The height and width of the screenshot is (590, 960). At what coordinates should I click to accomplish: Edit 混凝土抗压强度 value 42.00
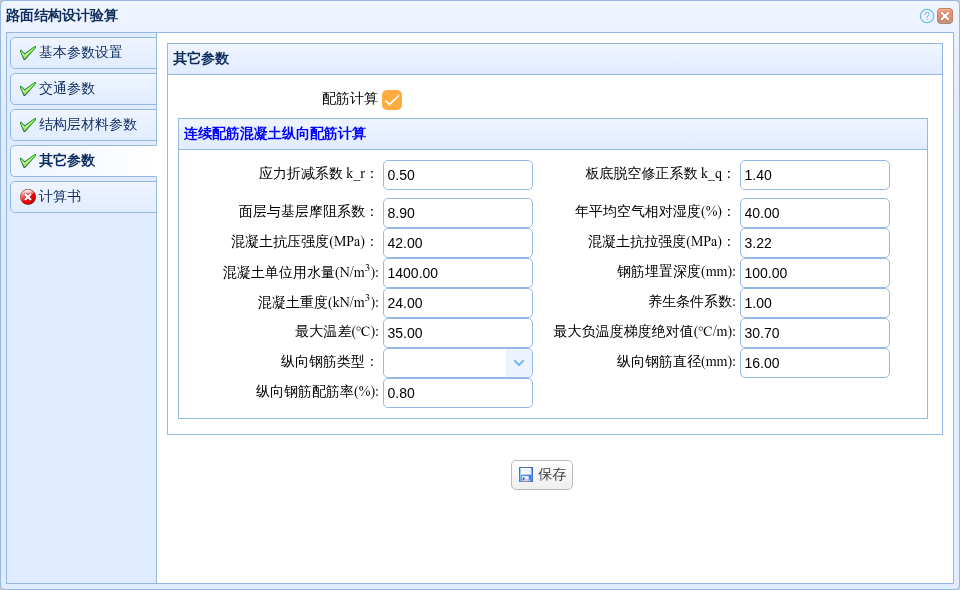(x=458, y=243)
